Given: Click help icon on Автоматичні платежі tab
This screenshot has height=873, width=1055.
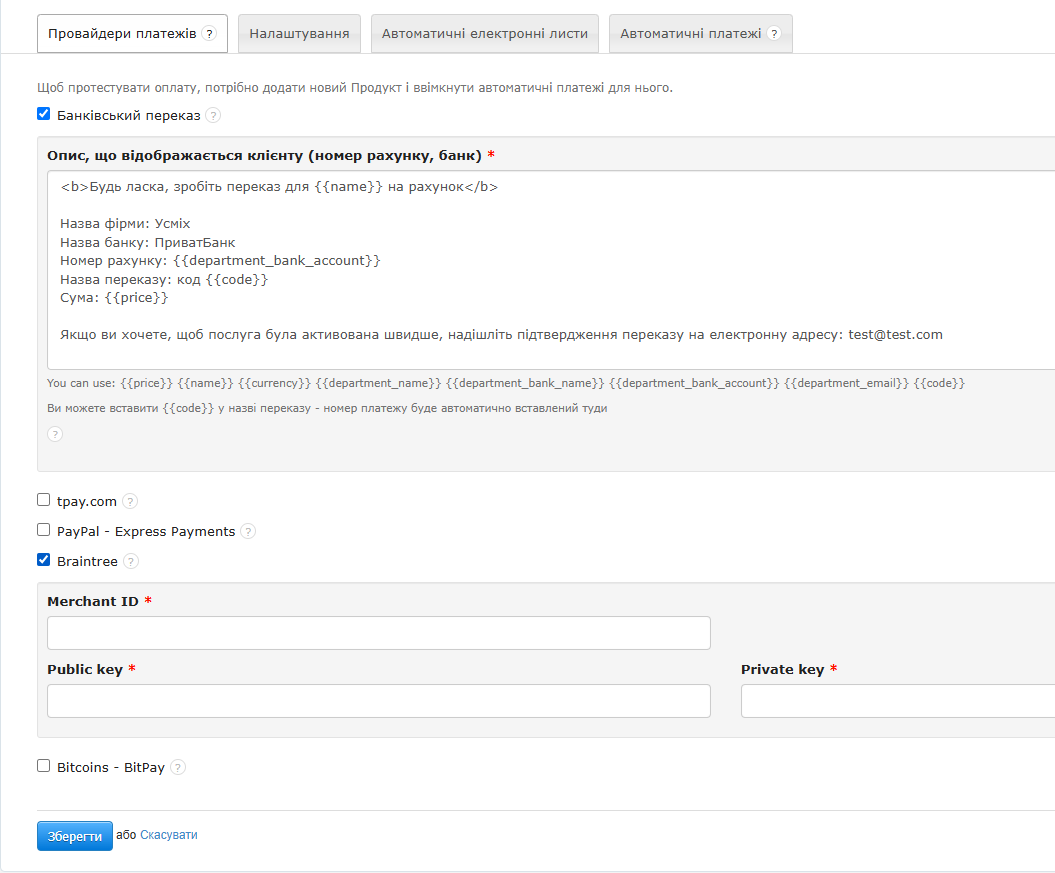Looking at the screenshot, I should tap(774, 34).
